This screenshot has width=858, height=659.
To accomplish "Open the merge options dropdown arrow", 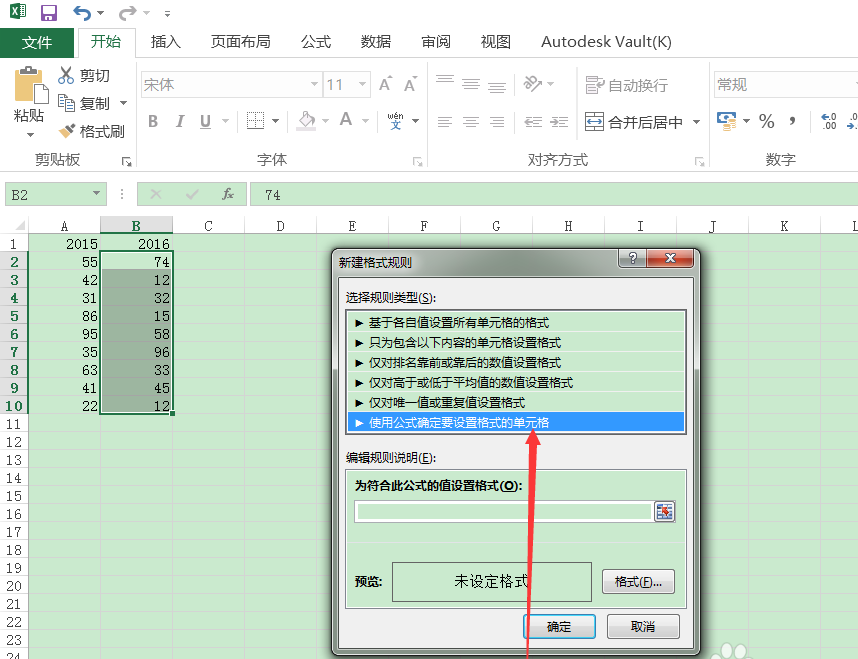I will (697, 122).
